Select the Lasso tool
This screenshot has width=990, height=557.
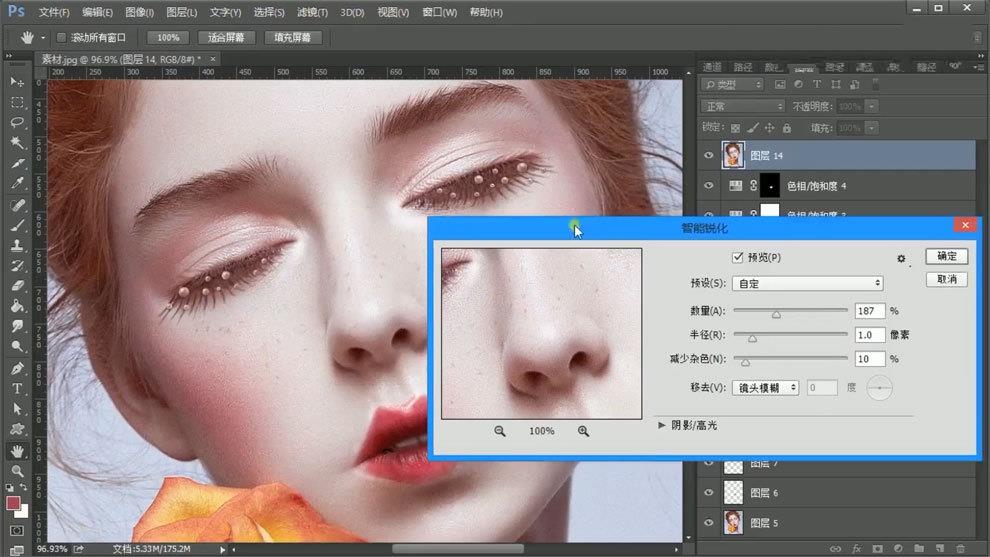pos(17,122)
